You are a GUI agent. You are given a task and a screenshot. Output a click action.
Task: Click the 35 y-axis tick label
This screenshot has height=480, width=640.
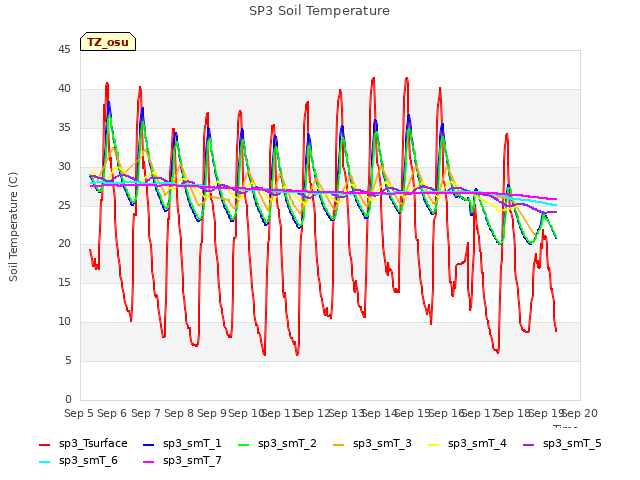[x=64, y=128]
